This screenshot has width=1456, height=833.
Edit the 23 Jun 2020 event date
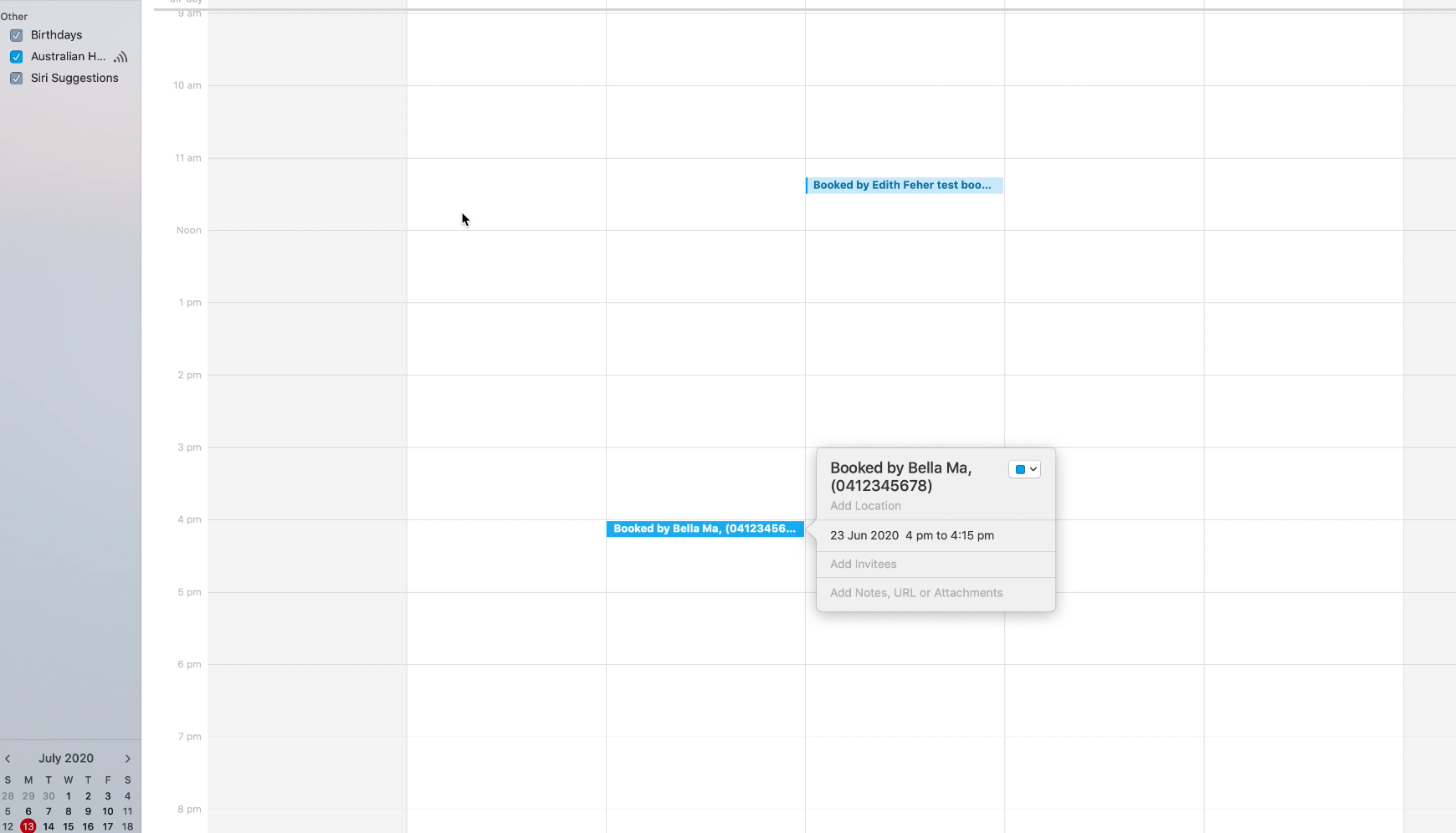tap(864, 536)
